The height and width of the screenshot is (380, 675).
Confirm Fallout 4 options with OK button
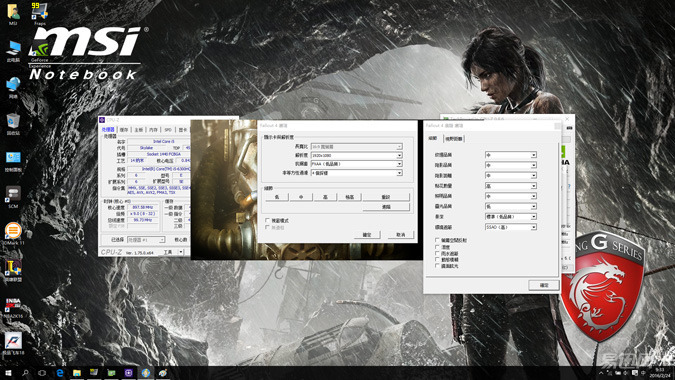point(367,235)
